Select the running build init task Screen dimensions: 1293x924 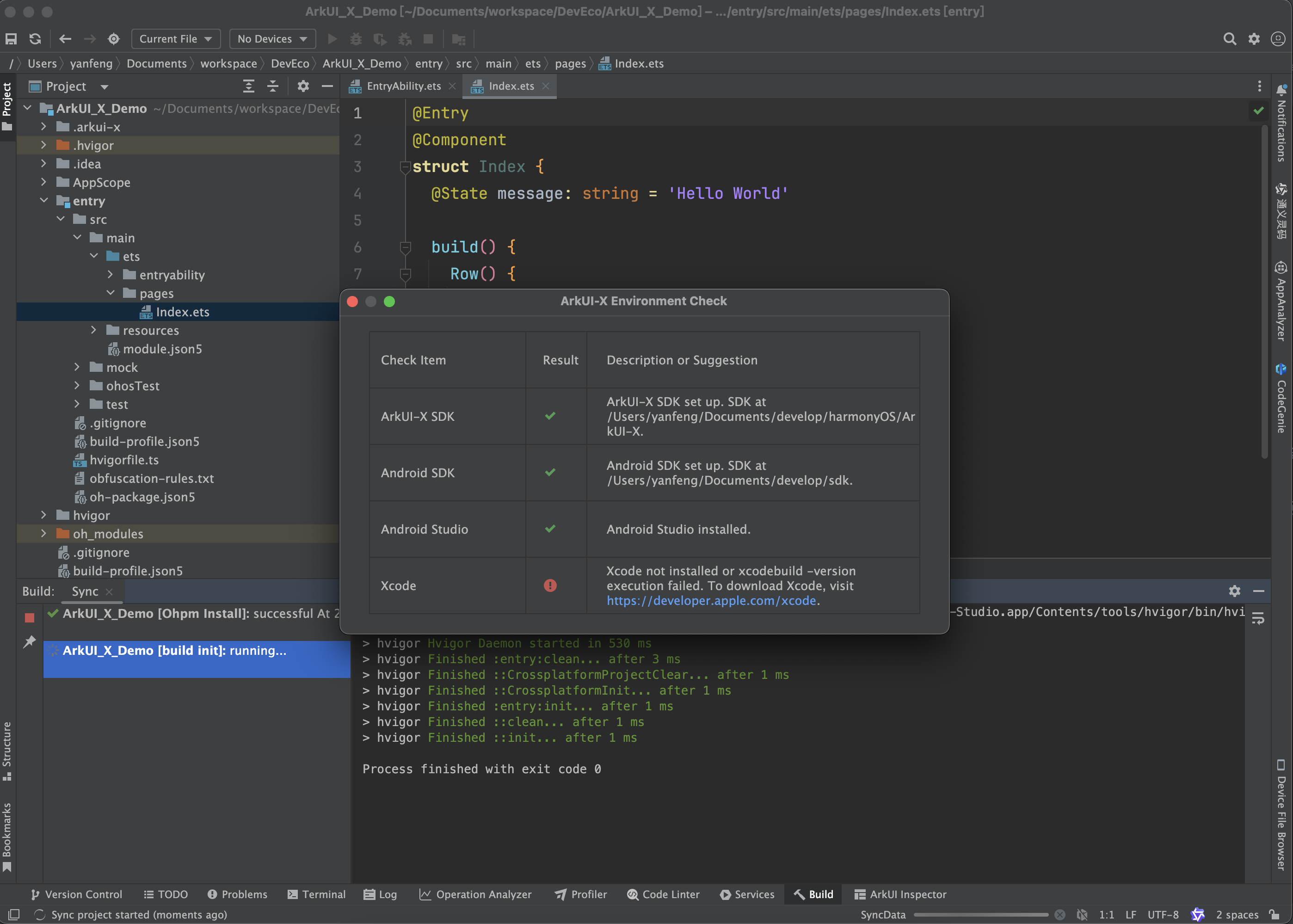(197, 659)
